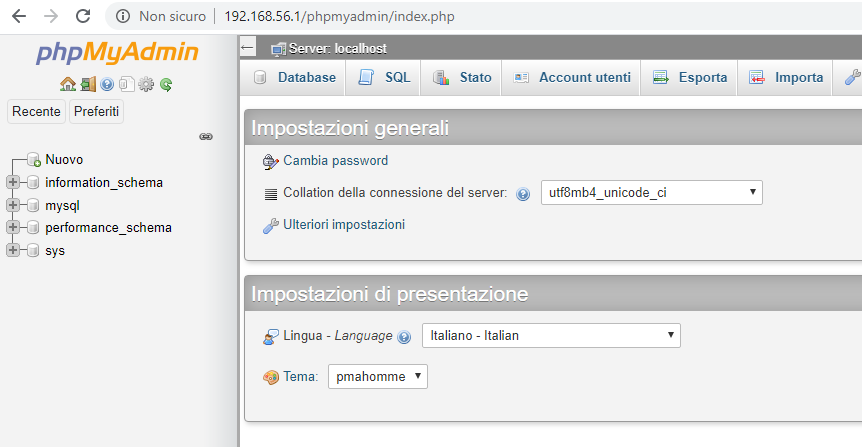Viewport: 862px width, 447px height.
Task: Open the Tema theme dropdown
Action: [x=378, y=377]
